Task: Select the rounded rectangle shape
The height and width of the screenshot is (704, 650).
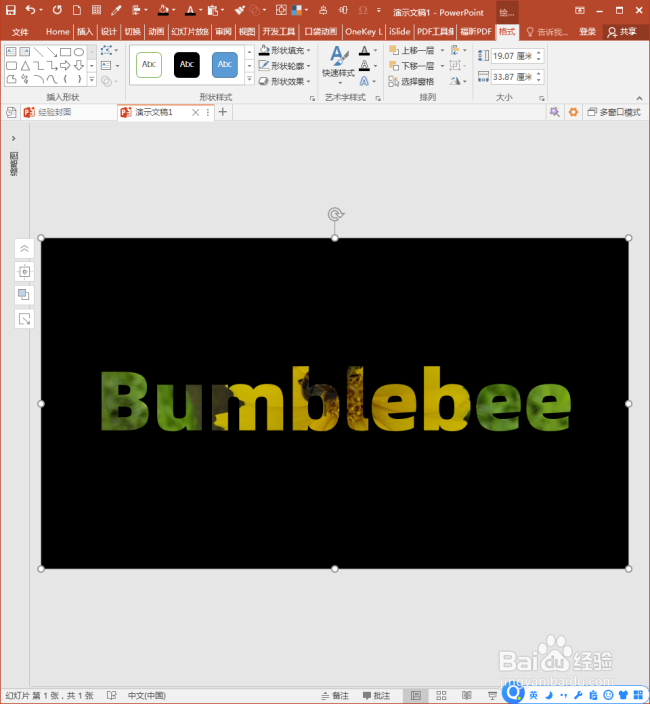Action: (11, 66)
